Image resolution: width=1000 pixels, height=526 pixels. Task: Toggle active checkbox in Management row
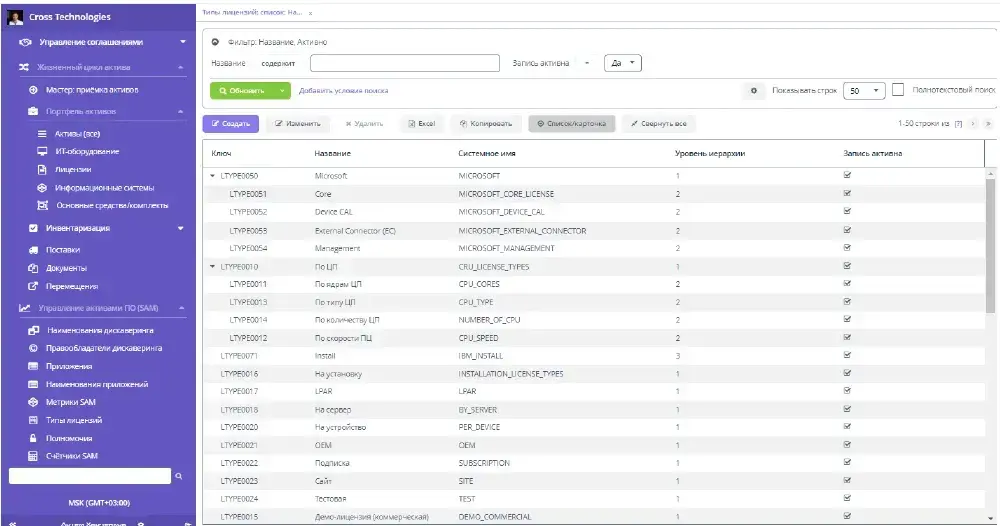(848, 247)
